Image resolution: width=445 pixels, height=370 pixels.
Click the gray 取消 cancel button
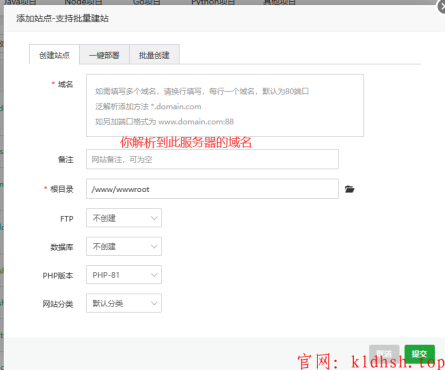(x=384, y=354)
